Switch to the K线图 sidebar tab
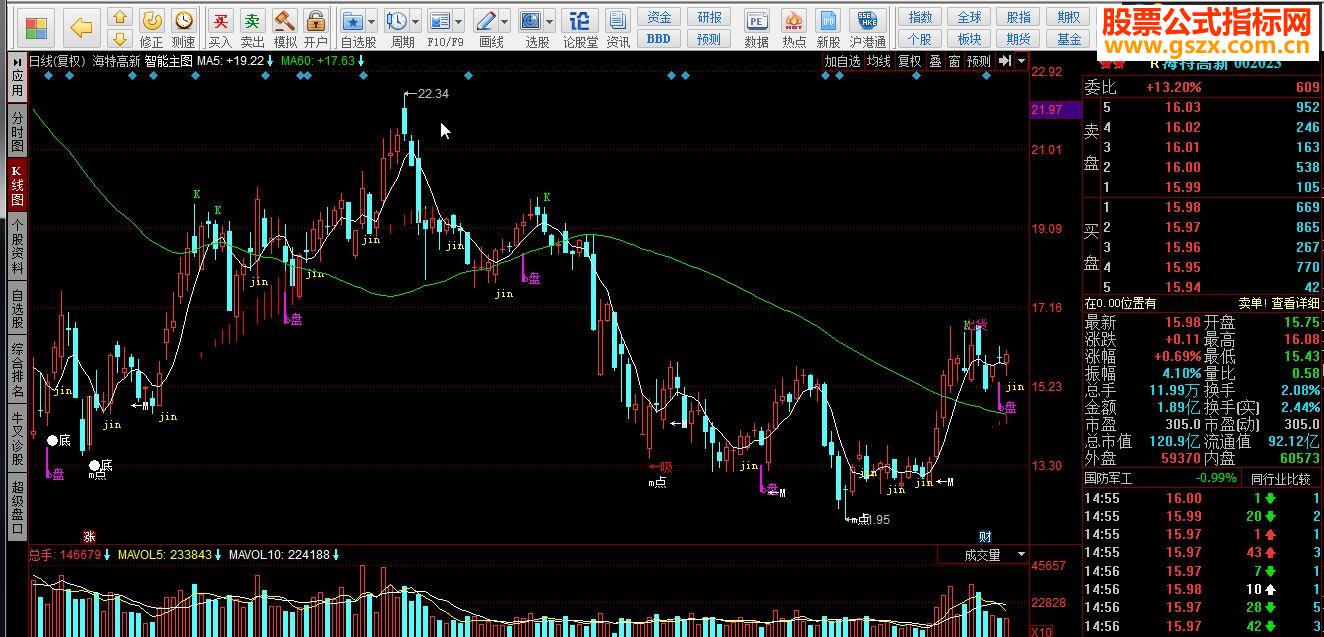 click(x=17, y=185)
